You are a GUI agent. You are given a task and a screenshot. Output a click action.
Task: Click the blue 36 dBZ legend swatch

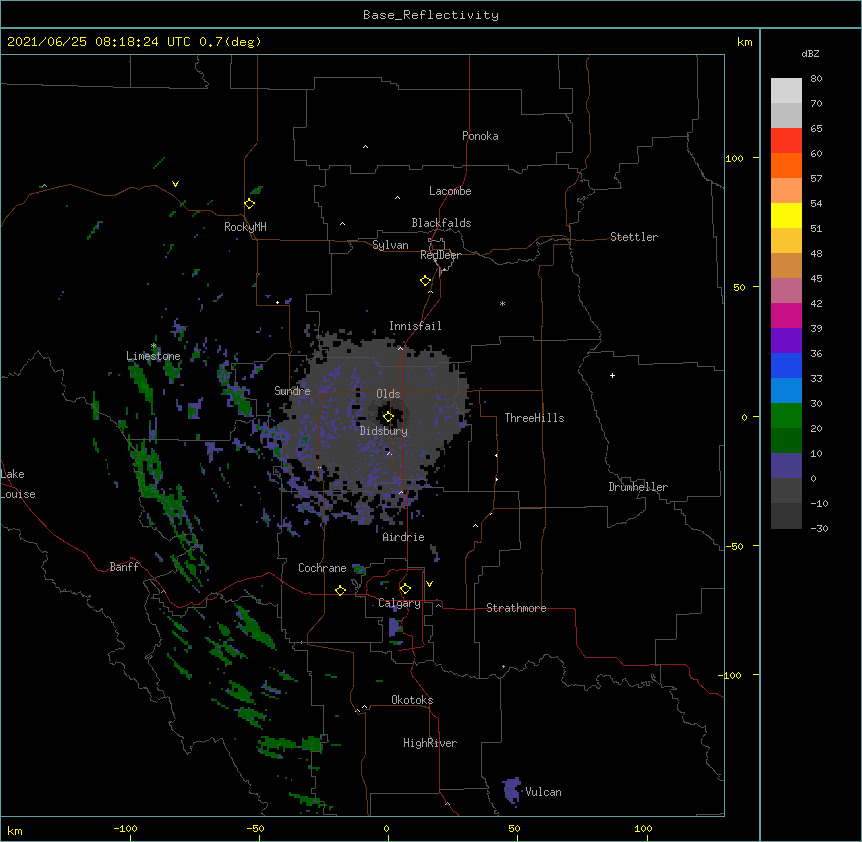786,365
